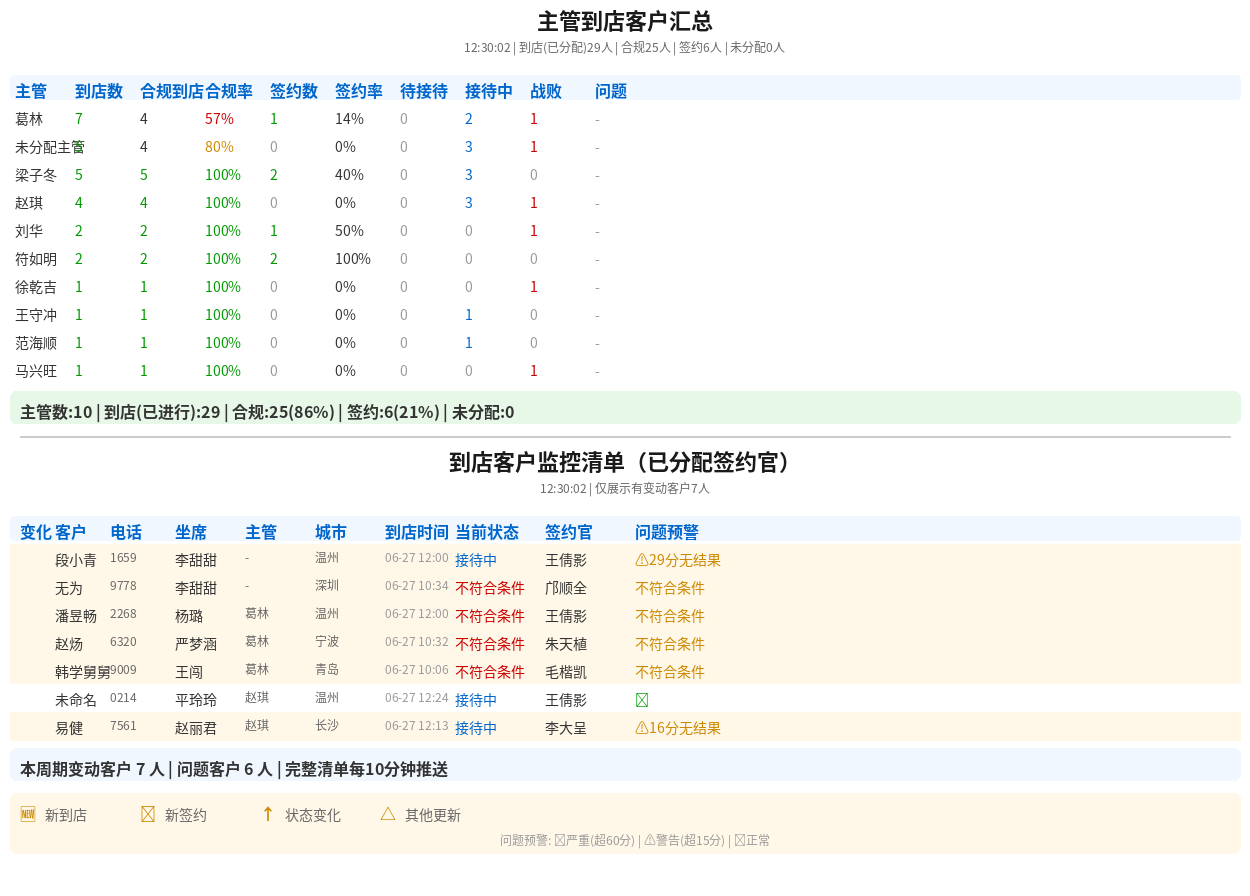The height and width of the screenshot is (896, 1250).
Task: Click agent name 严梦涵
Action: point(196,644)
